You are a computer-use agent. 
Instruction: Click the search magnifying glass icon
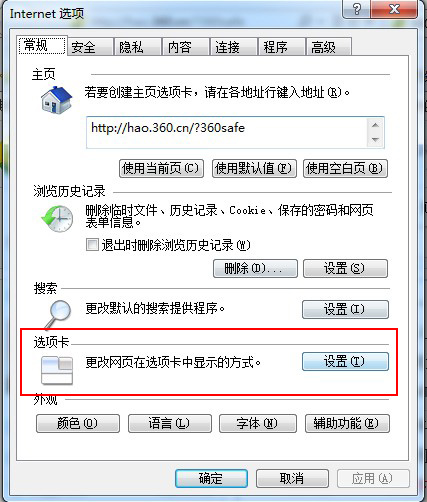click(x=58, y=314)
